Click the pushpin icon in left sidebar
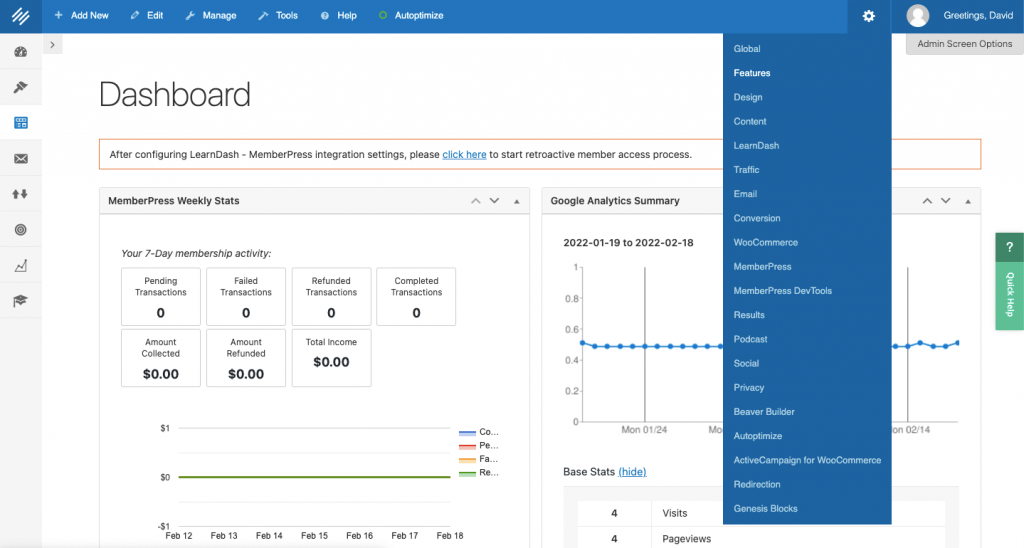The width and height of the screenshot is (1024, 548). coord(20,88)
